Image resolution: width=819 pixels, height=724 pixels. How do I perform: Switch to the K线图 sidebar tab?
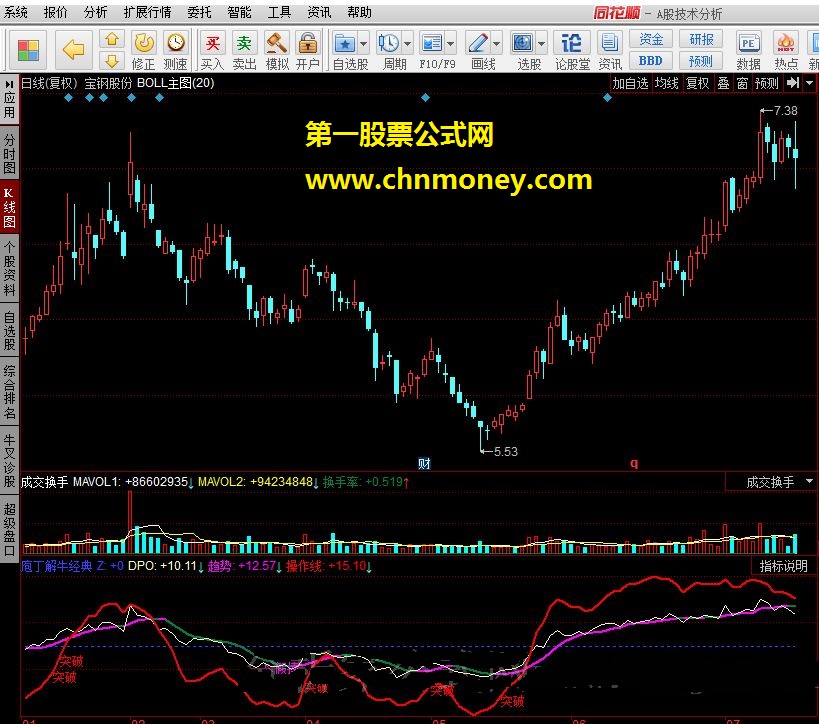coord(9,207)
